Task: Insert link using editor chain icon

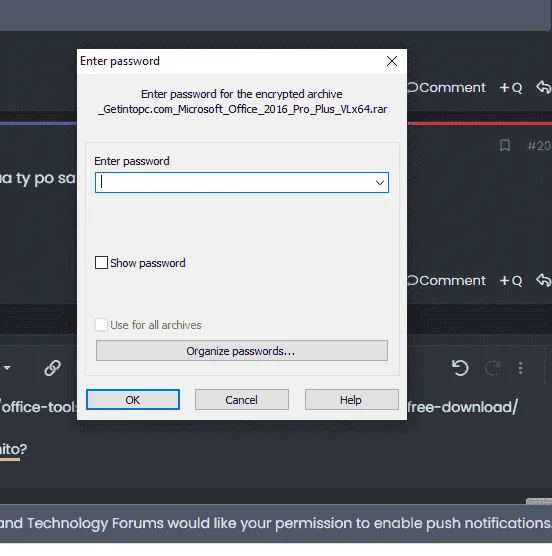Action: pos(52,368)
